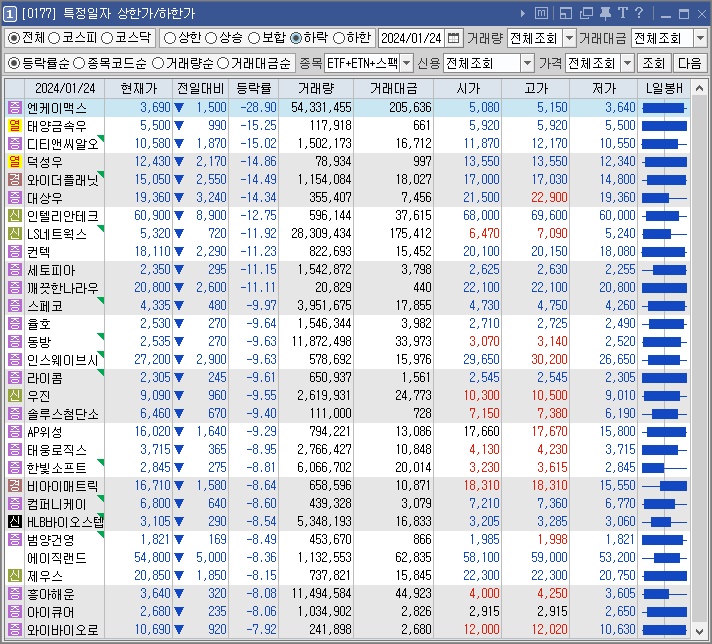Sort by 거래량순 radio button

tap(158, 63)
